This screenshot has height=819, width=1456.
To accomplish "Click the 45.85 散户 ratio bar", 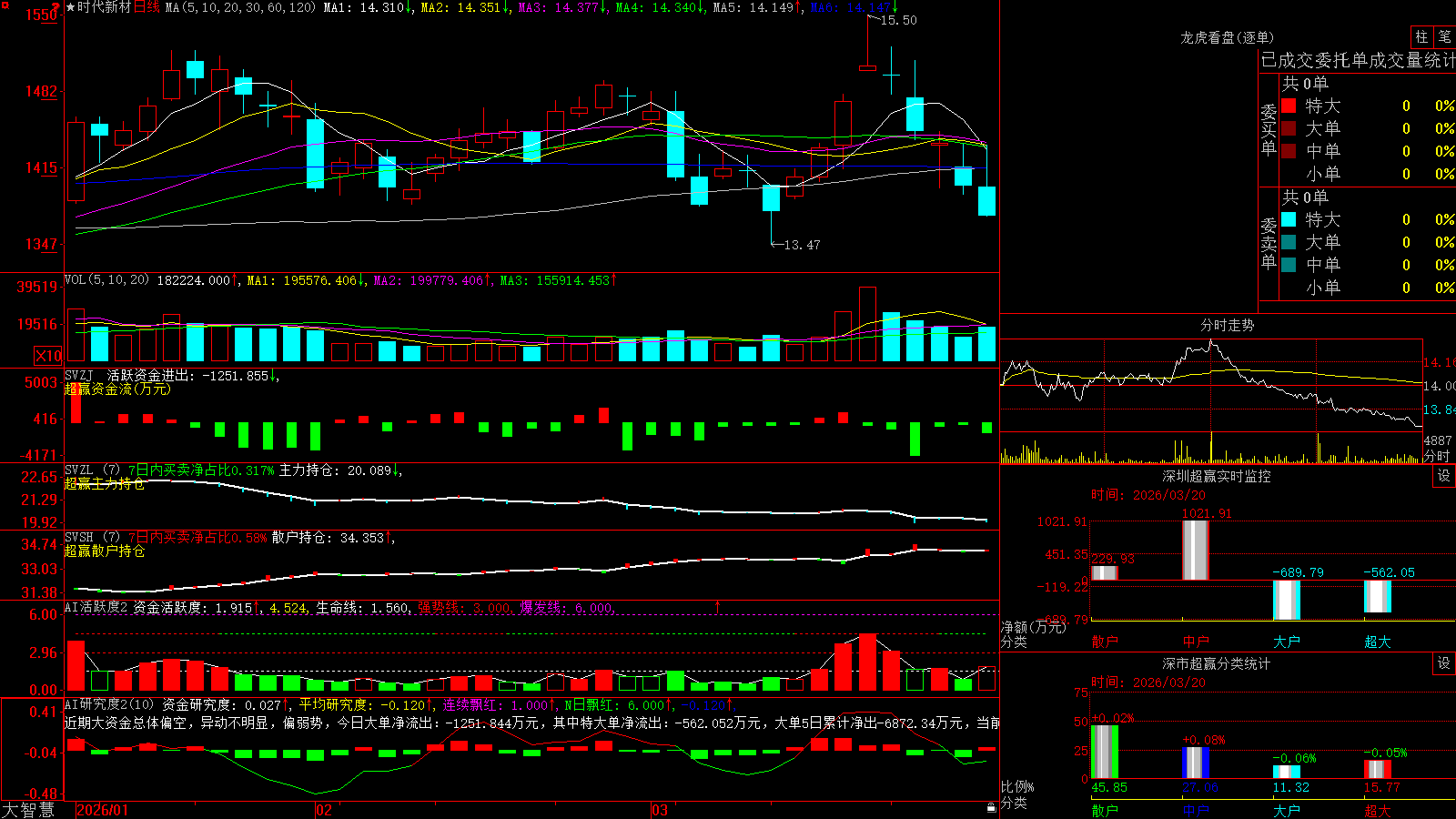I will click(x=1104, y=752).
